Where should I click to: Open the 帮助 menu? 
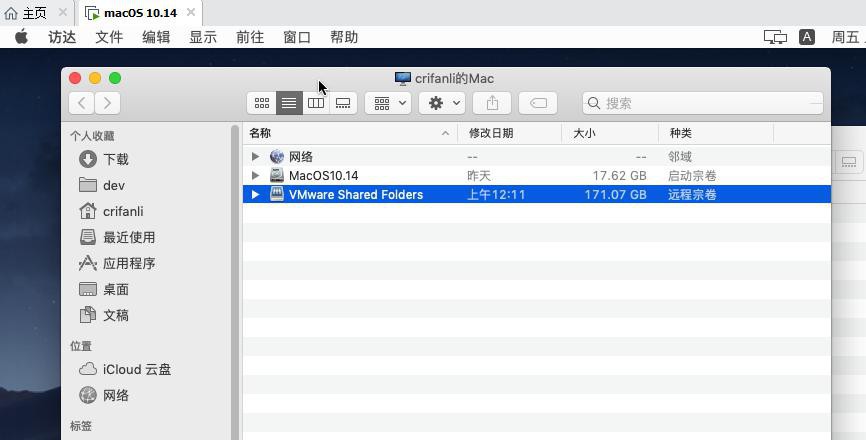click(x=344, y=37)
